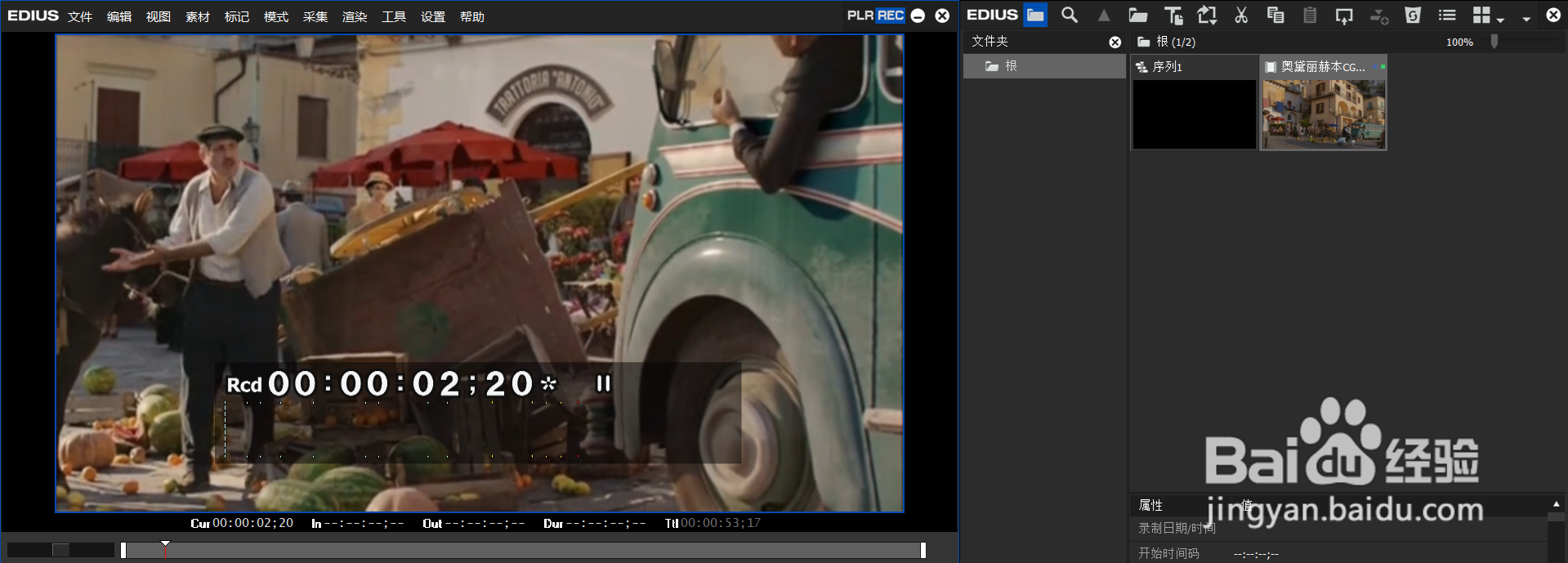Close the folder pane with X
The height and width of the screenshot is (563, 1568).
tap(1115, 42)
